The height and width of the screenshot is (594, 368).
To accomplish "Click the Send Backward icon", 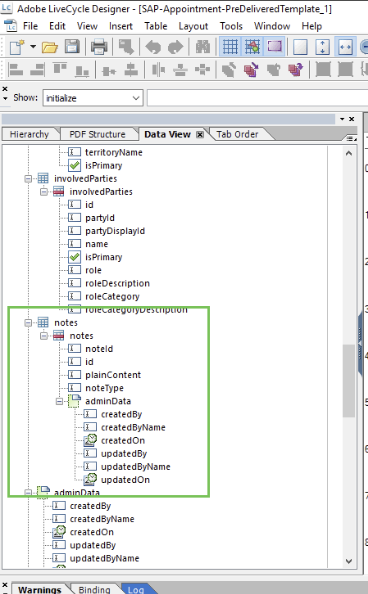I will (x=296, y=70).
